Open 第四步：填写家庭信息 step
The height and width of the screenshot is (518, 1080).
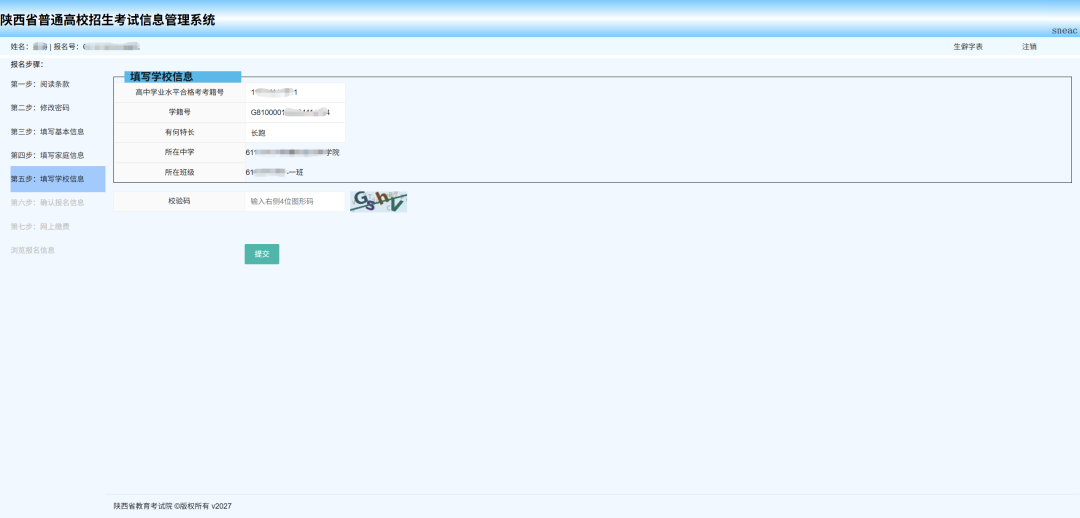click(x=48, y=156)
